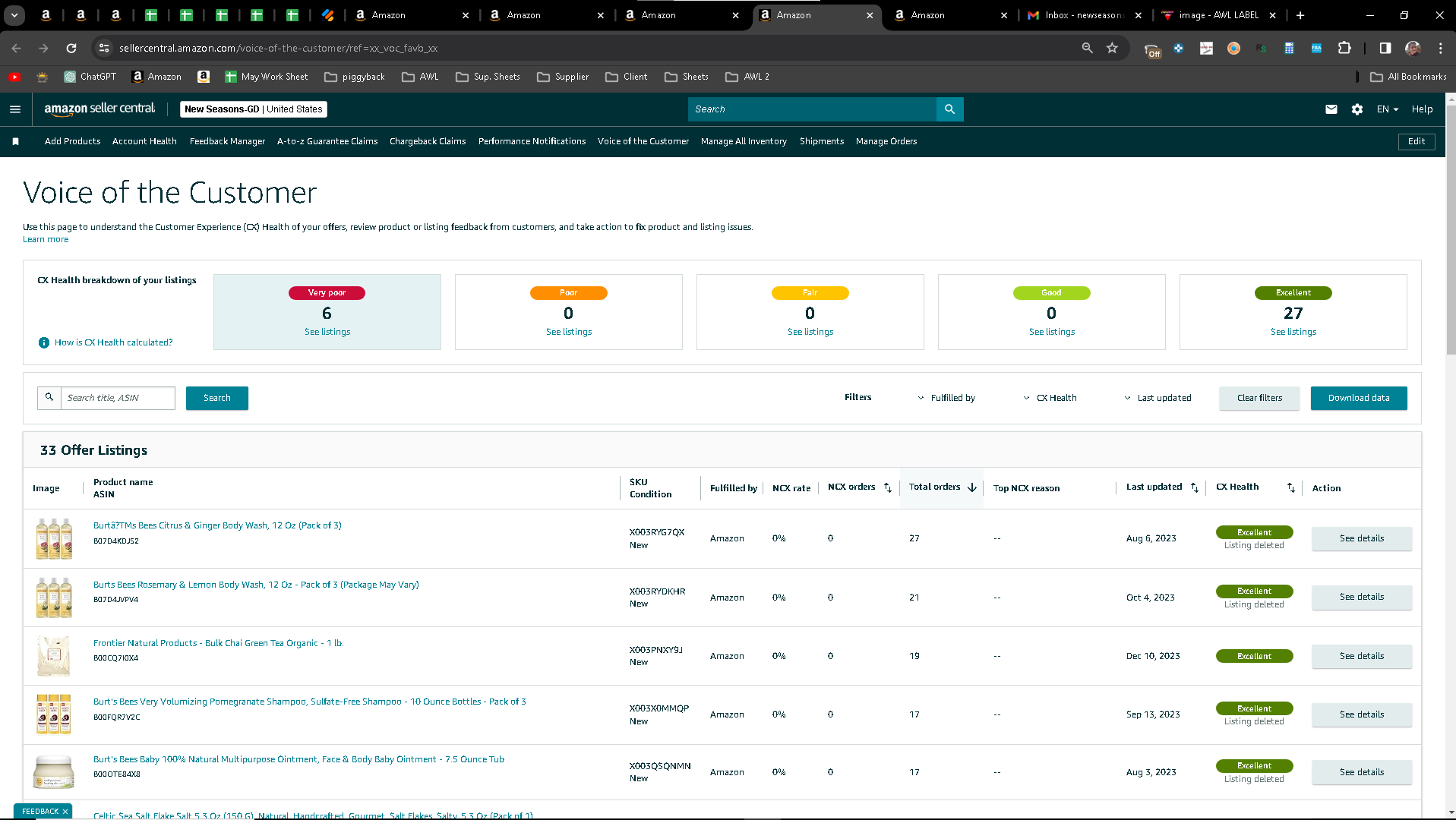Open Manage All Inventory menu item
Viewport: 1456px width, 820px height.
744,141
